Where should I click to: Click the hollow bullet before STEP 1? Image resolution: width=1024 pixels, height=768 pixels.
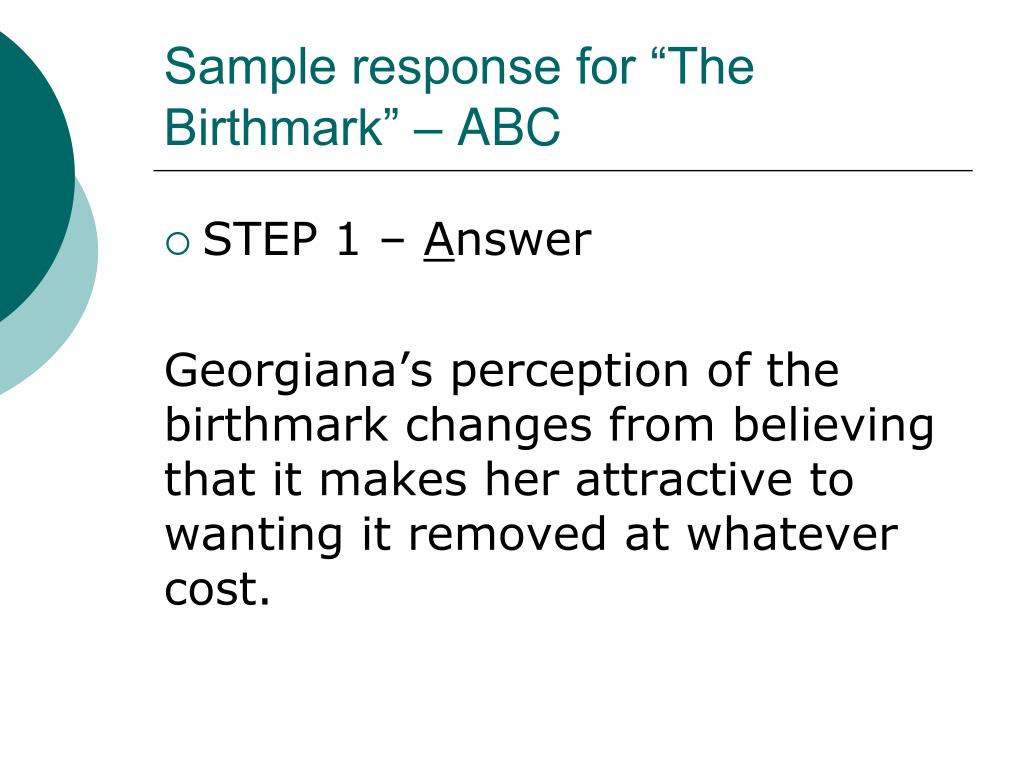[178, 244]
